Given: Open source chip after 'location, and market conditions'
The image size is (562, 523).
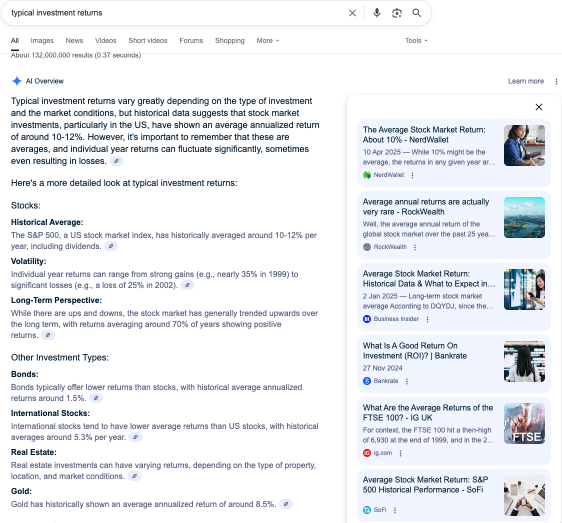Looking at the screenshot, I should [134, 476].
